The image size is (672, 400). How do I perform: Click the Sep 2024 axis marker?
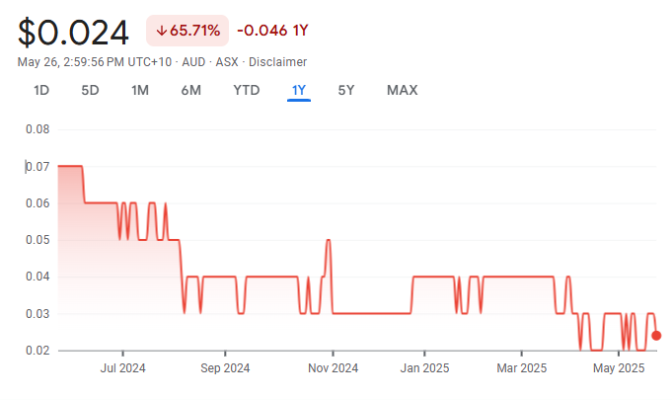coord(225,368)
